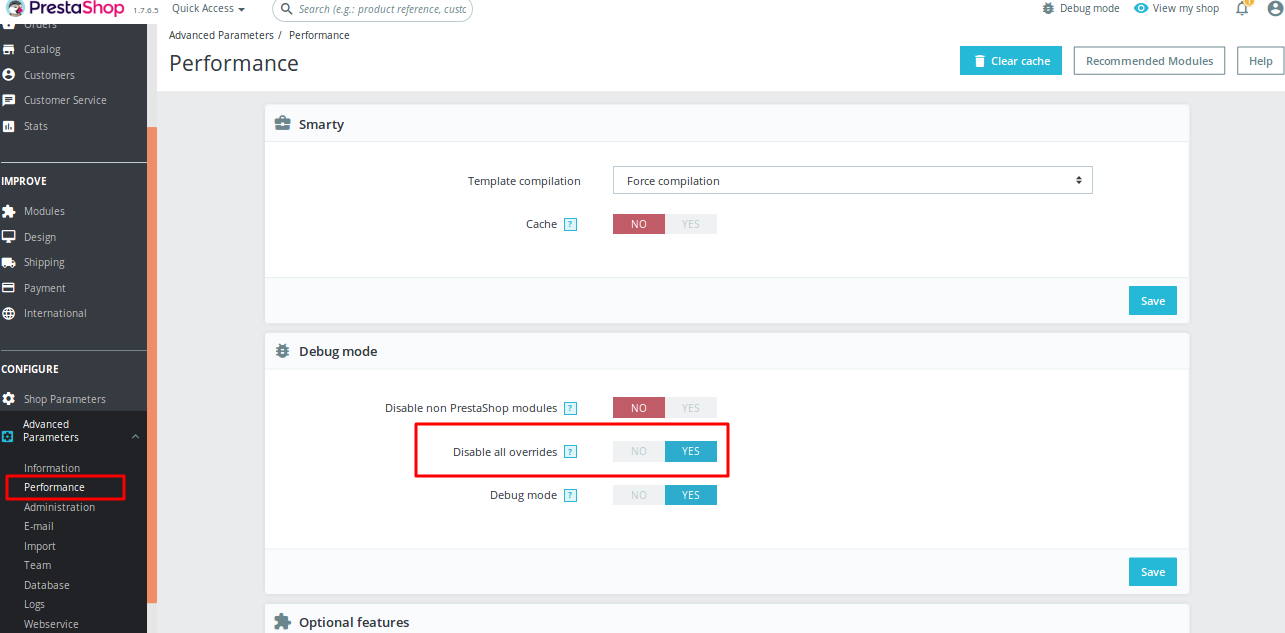Open Administration submenu item

[60, 507]
